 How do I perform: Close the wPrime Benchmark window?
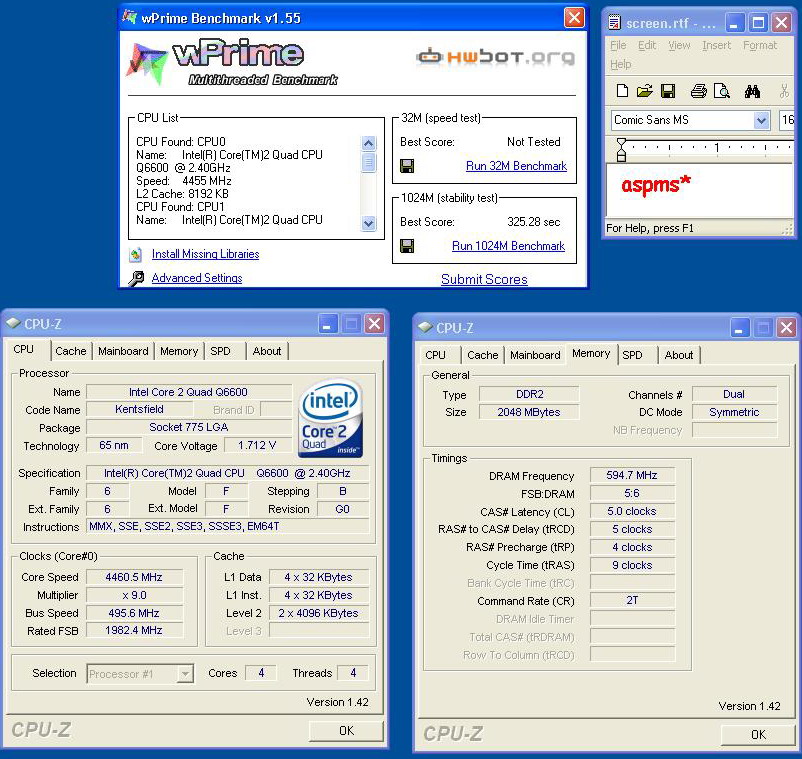point(574,18)
